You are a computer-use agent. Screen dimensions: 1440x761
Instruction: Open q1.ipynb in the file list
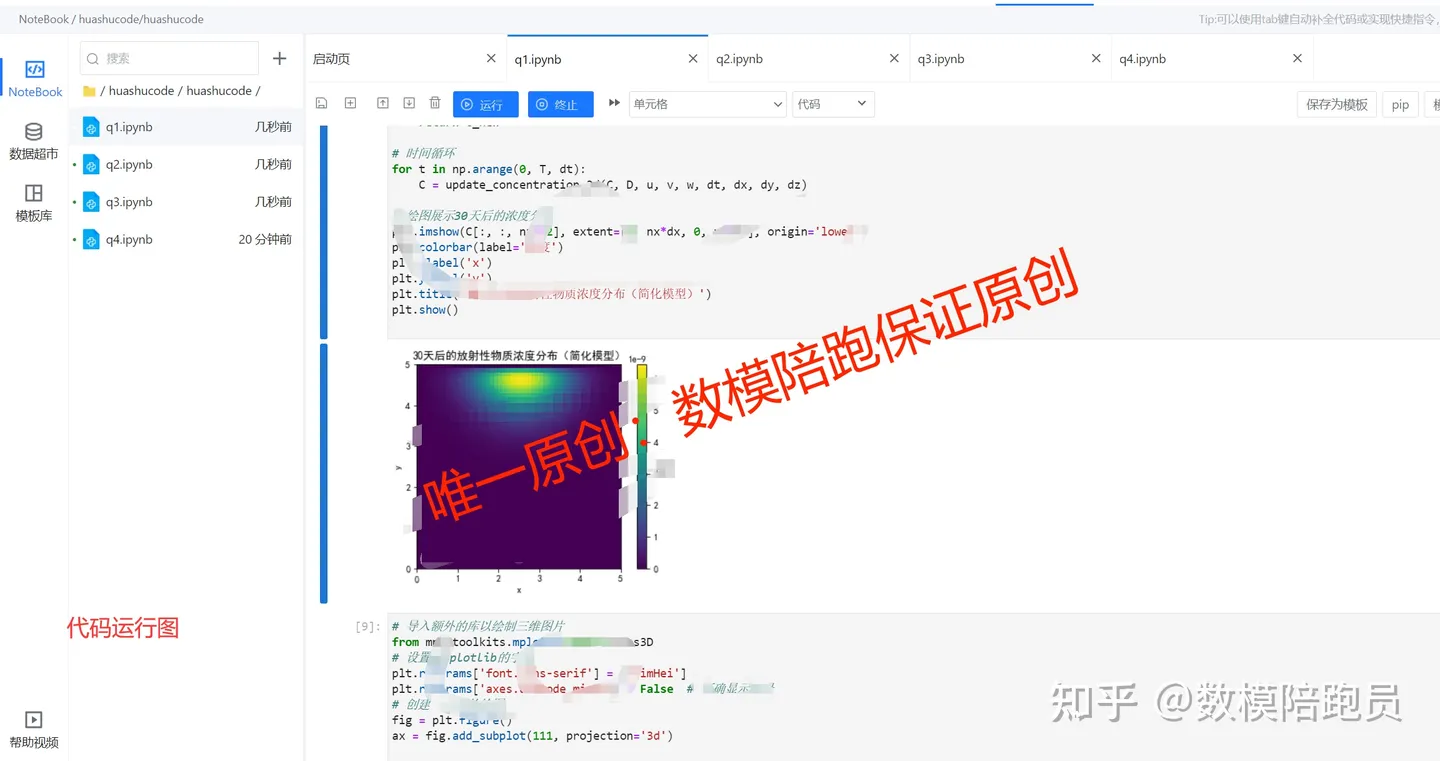[187, 127]
